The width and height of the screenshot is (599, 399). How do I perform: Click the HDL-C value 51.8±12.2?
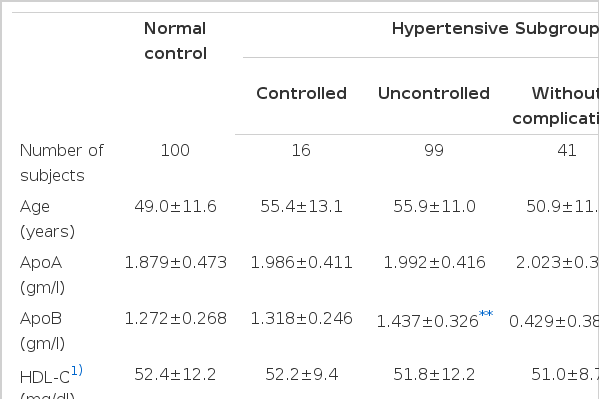tap(434, 374)
